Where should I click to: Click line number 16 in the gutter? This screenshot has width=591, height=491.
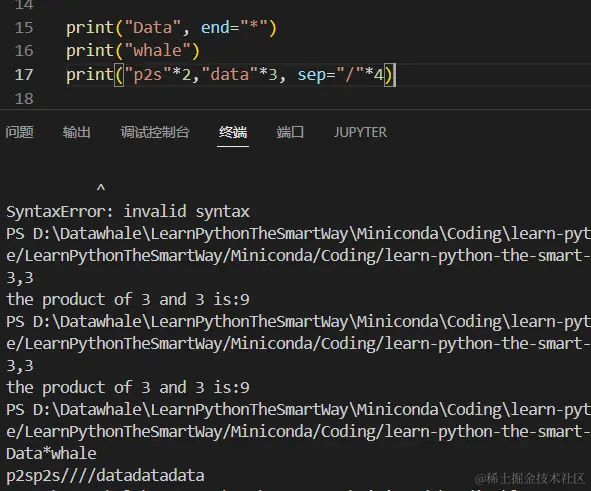click(24, 51)
